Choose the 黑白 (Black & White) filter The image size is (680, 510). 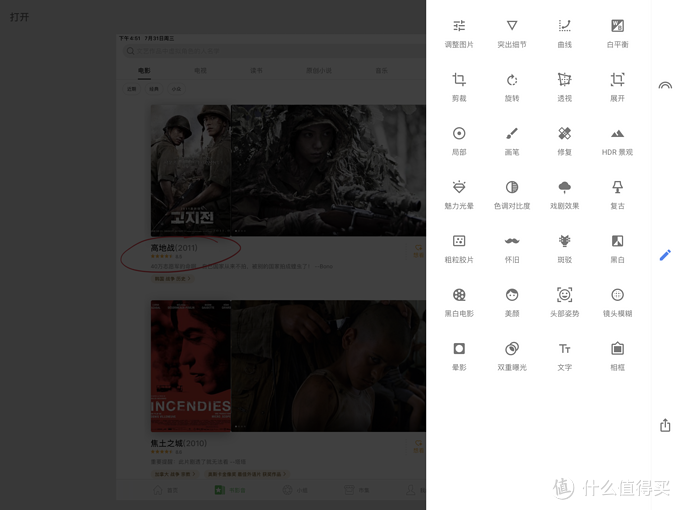pyautogui.click(x=617, y=248)
